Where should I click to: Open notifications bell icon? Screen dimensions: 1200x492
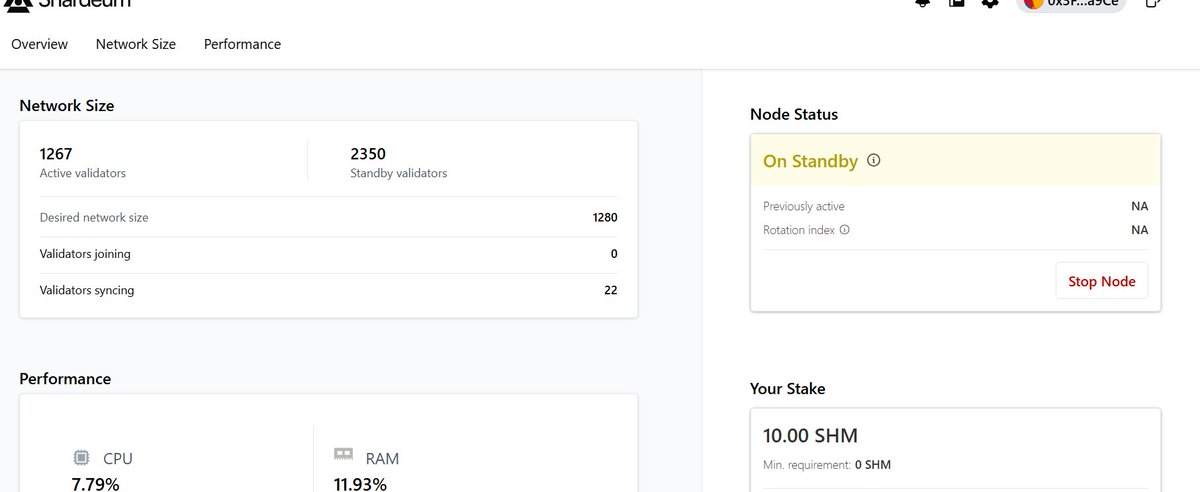click(x=922, y=3)
